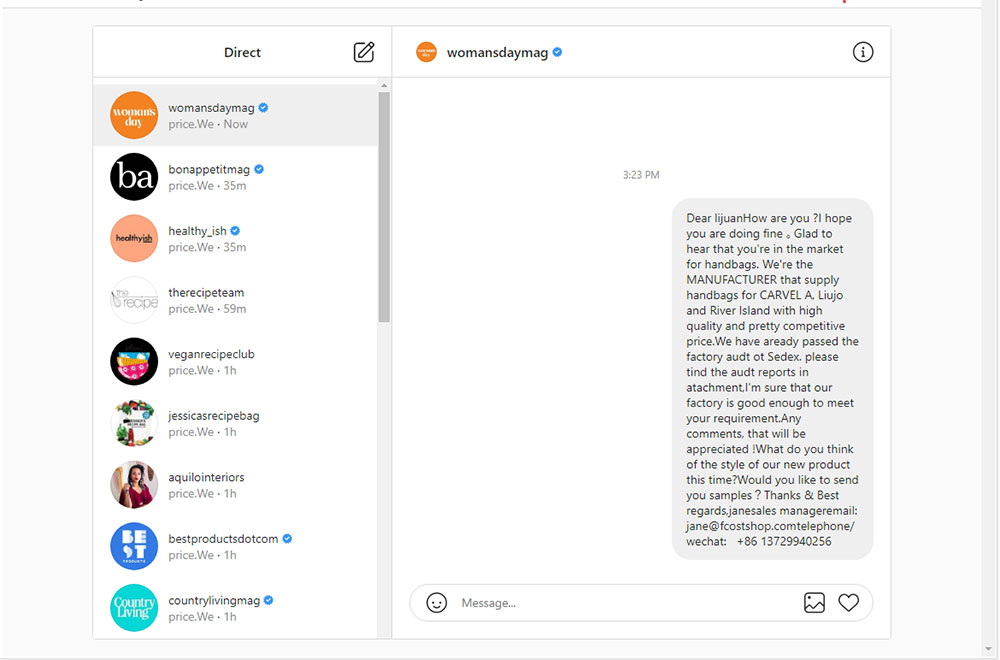Click verified badge next to countrylivingmag
Image resolution: width=1000 pixels, height=660 pixels.
(x=268, y=600)
